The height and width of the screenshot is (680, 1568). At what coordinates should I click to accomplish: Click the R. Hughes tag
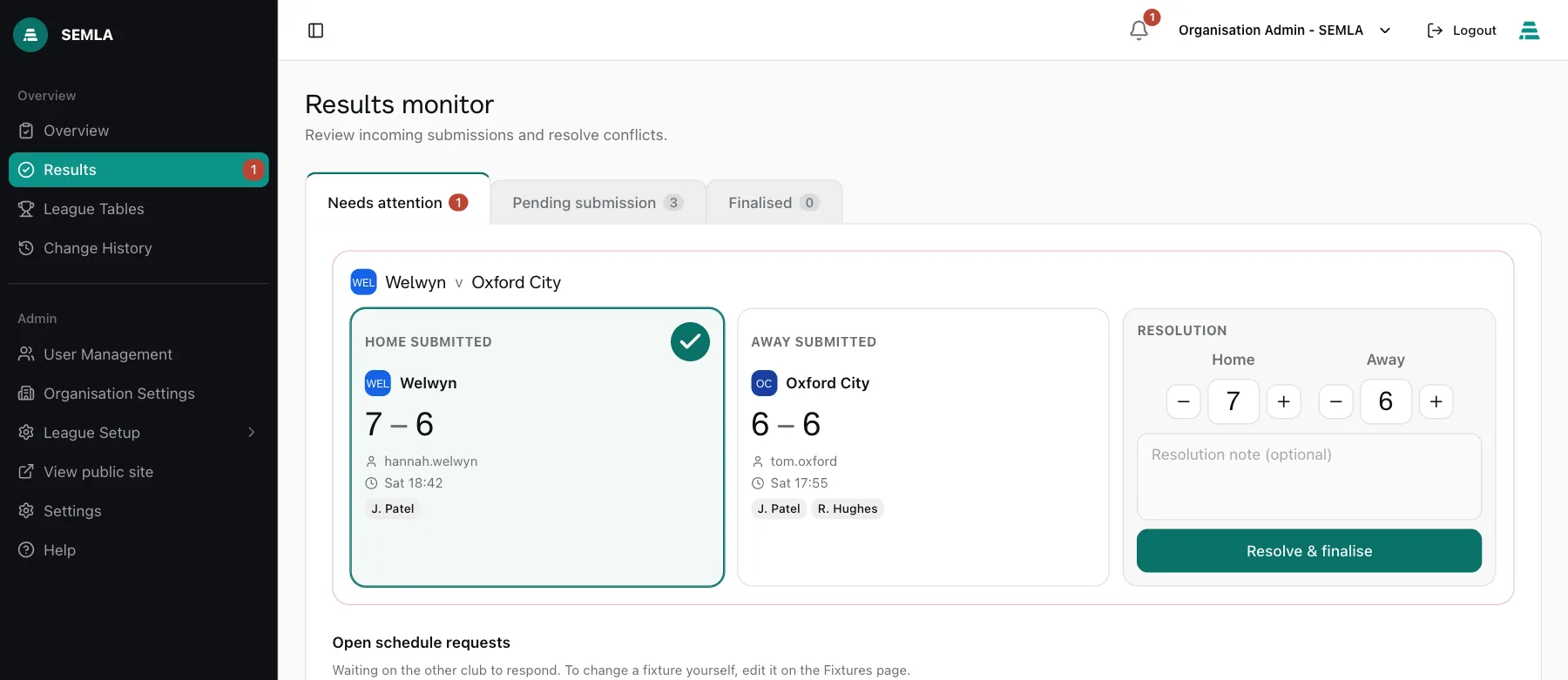coord(848,508)
